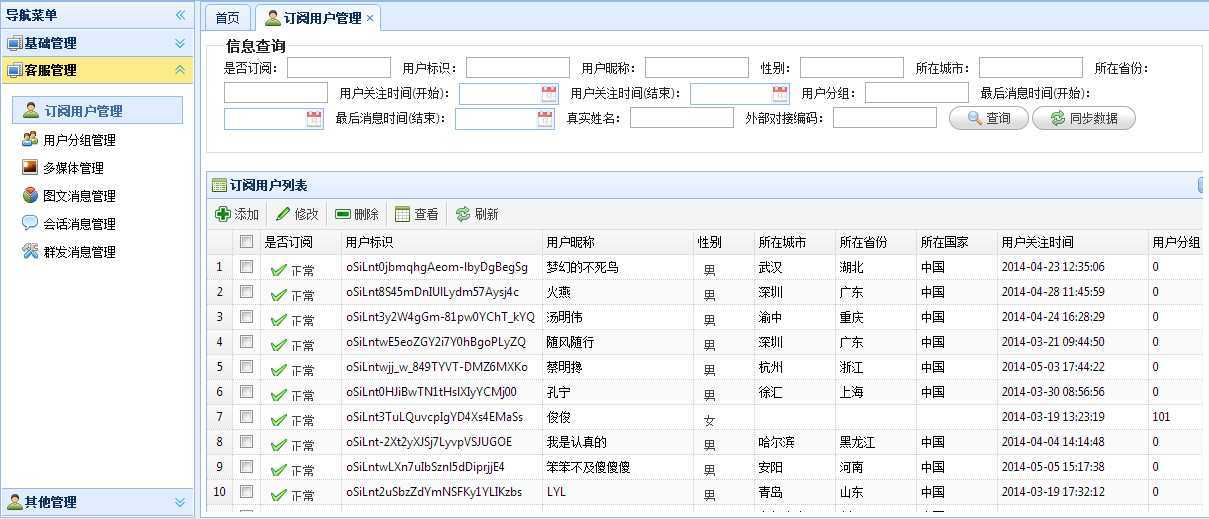Viewport: 1209px width, 519px height.
Task: Sort by the 用户昵称 column header
Action: (x=617, y=242)
